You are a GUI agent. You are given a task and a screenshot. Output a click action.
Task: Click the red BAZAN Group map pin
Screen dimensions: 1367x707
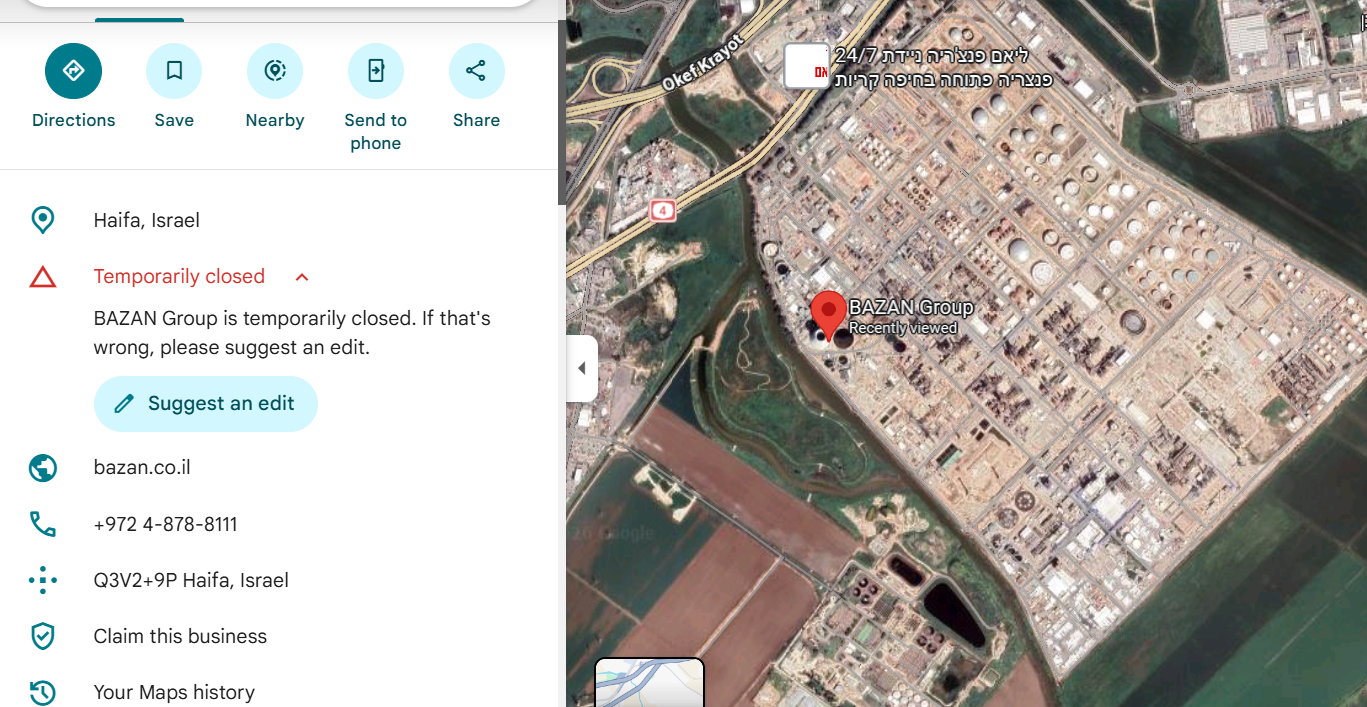(828, 316)
